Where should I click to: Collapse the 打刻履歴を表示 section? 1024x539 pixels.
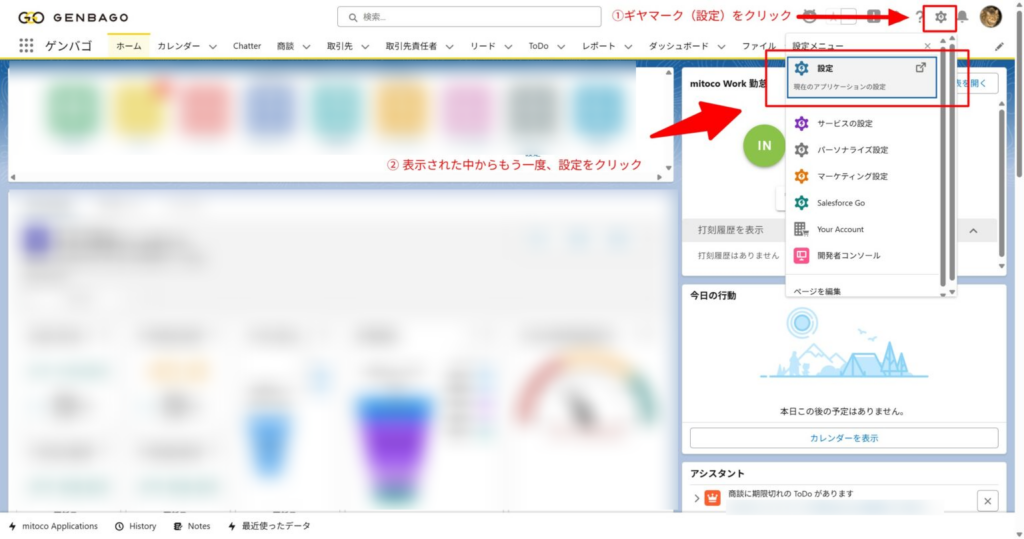tap(974, 231)
